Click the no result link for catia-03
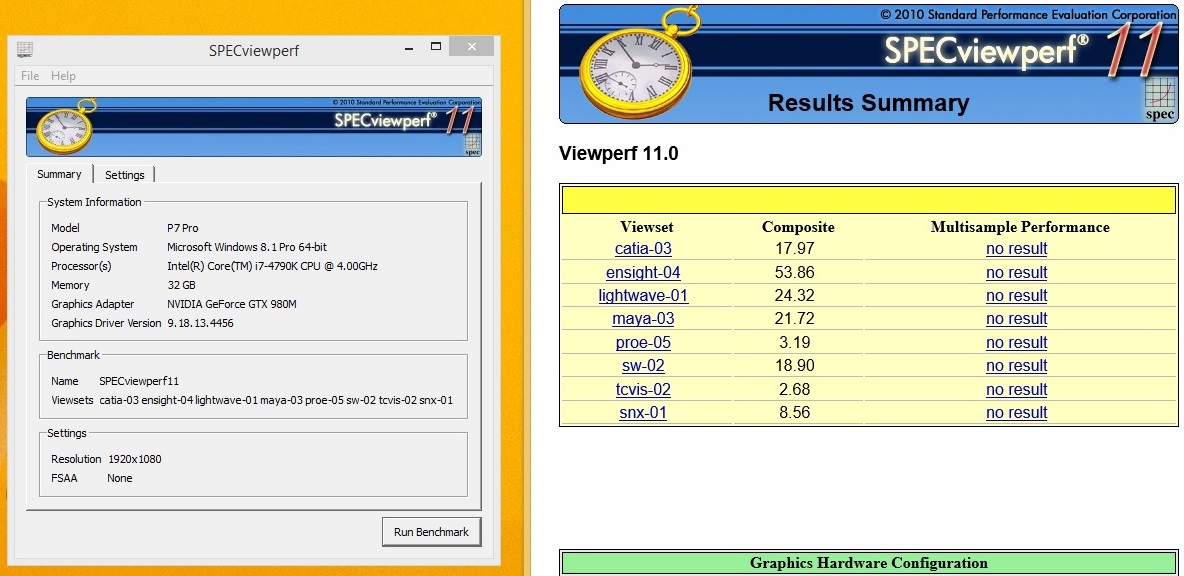Viewport: 1184px width, 576px height. [x=1016, y=249]
